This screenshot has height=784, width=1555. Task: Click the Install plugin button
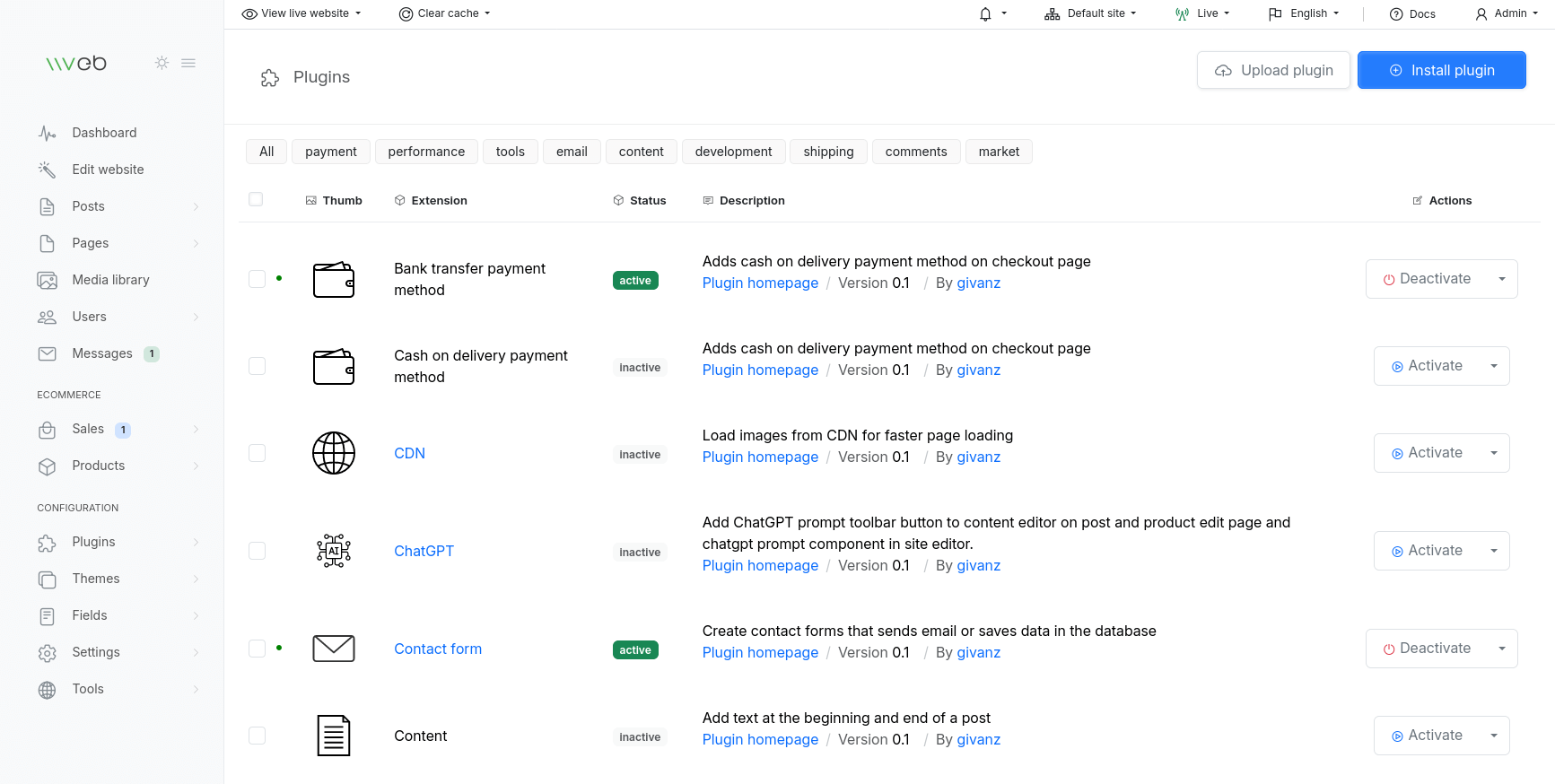pyautogui.click(x=1441, y=70)
